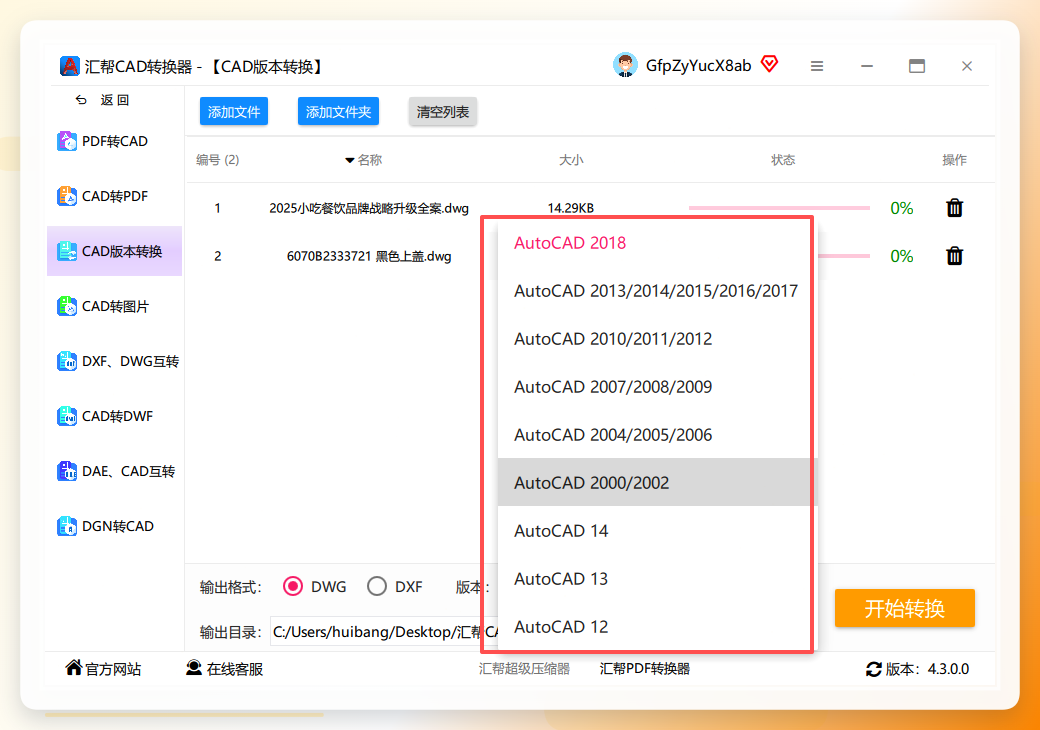Image resolution: width=1040 pixels, height=730 pixels.
Task: Open the PDF转CAD menu item
Action: point(115,141)
